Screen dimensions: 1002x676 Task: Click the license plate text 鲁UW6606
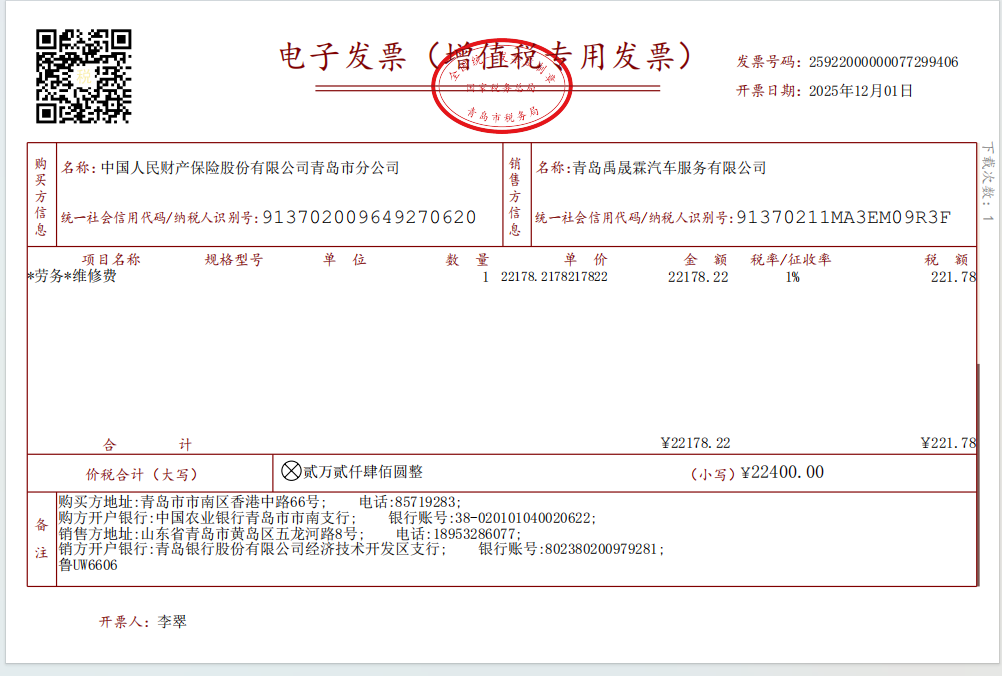pyautogui.click(x=88, y=565)
